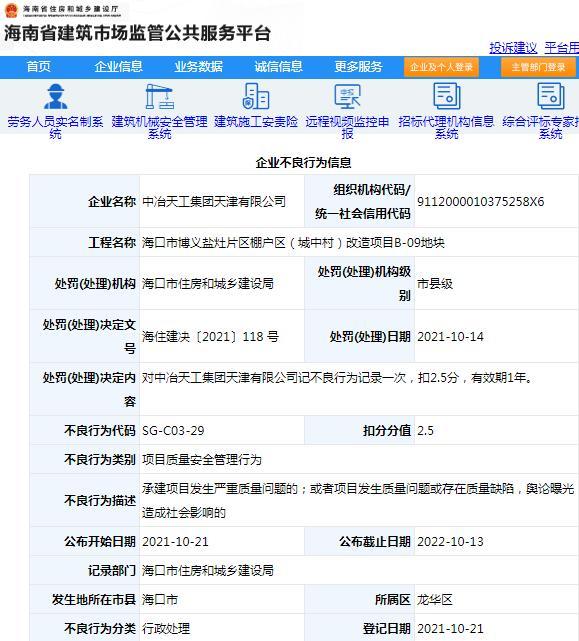Select registration date 2021-10-21 in last row
This screenshot has width=579, height=641.
click(450, 629)
